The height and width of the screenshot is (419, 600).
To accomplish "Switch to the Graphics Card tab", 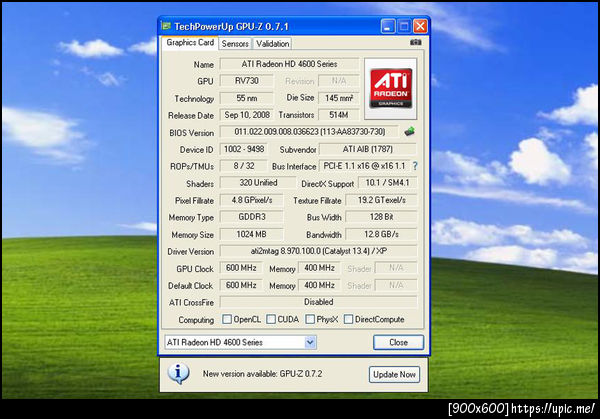I will pos(190,43).
